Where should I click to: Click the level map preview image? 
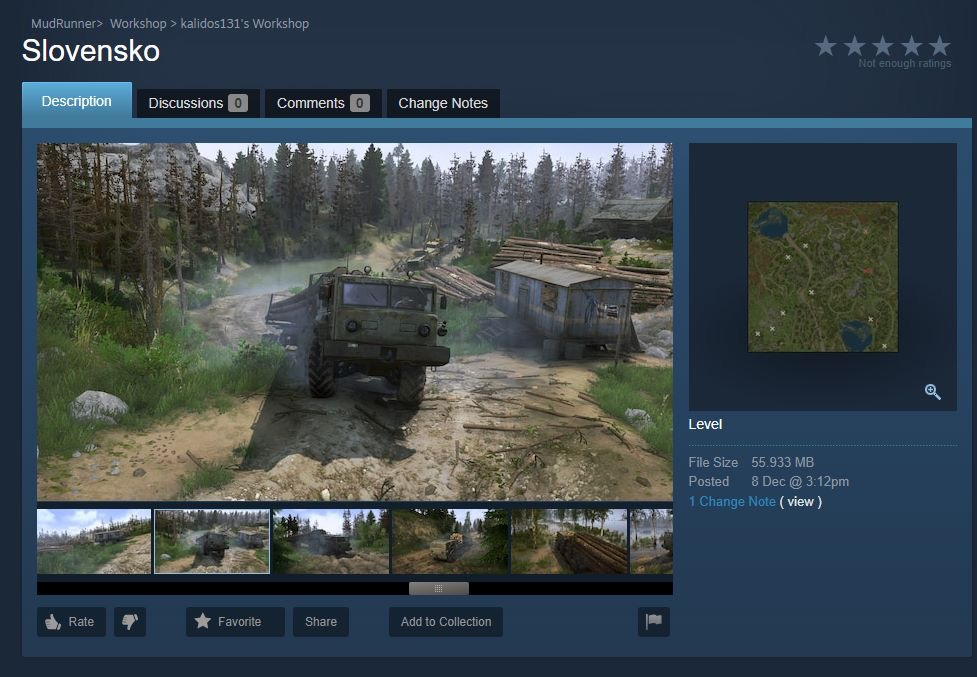pos(822,277)
